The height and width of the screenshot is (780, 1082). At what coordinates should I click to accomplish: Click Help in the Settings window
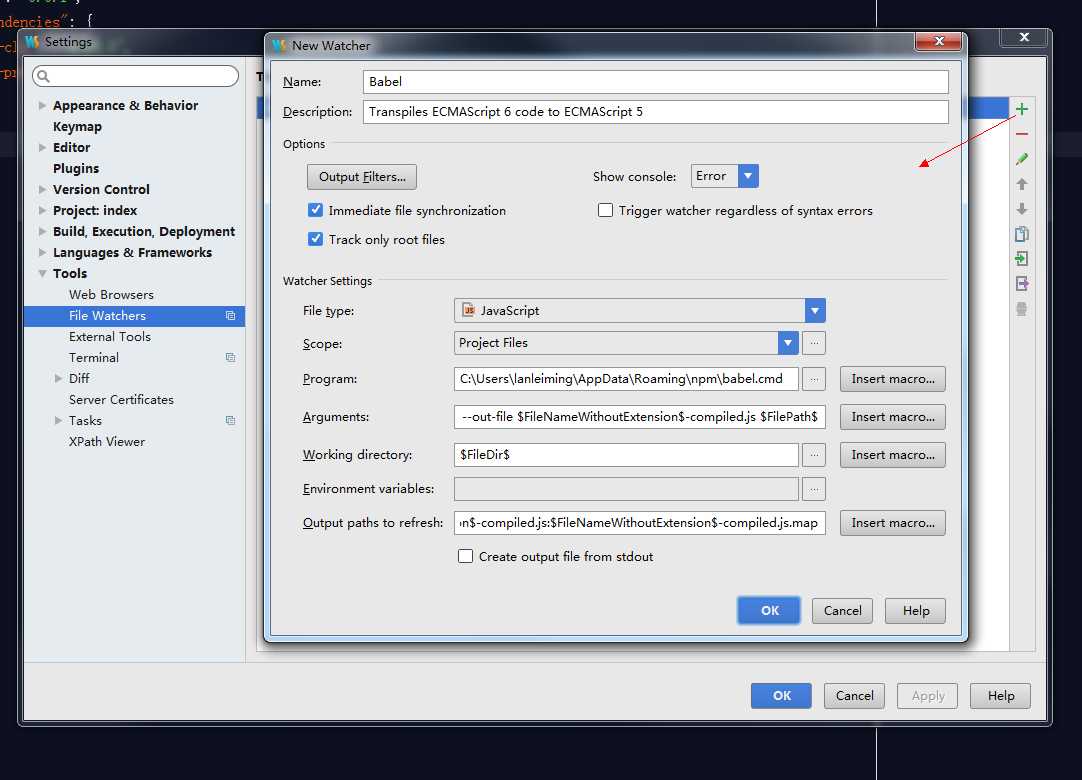1001,696
